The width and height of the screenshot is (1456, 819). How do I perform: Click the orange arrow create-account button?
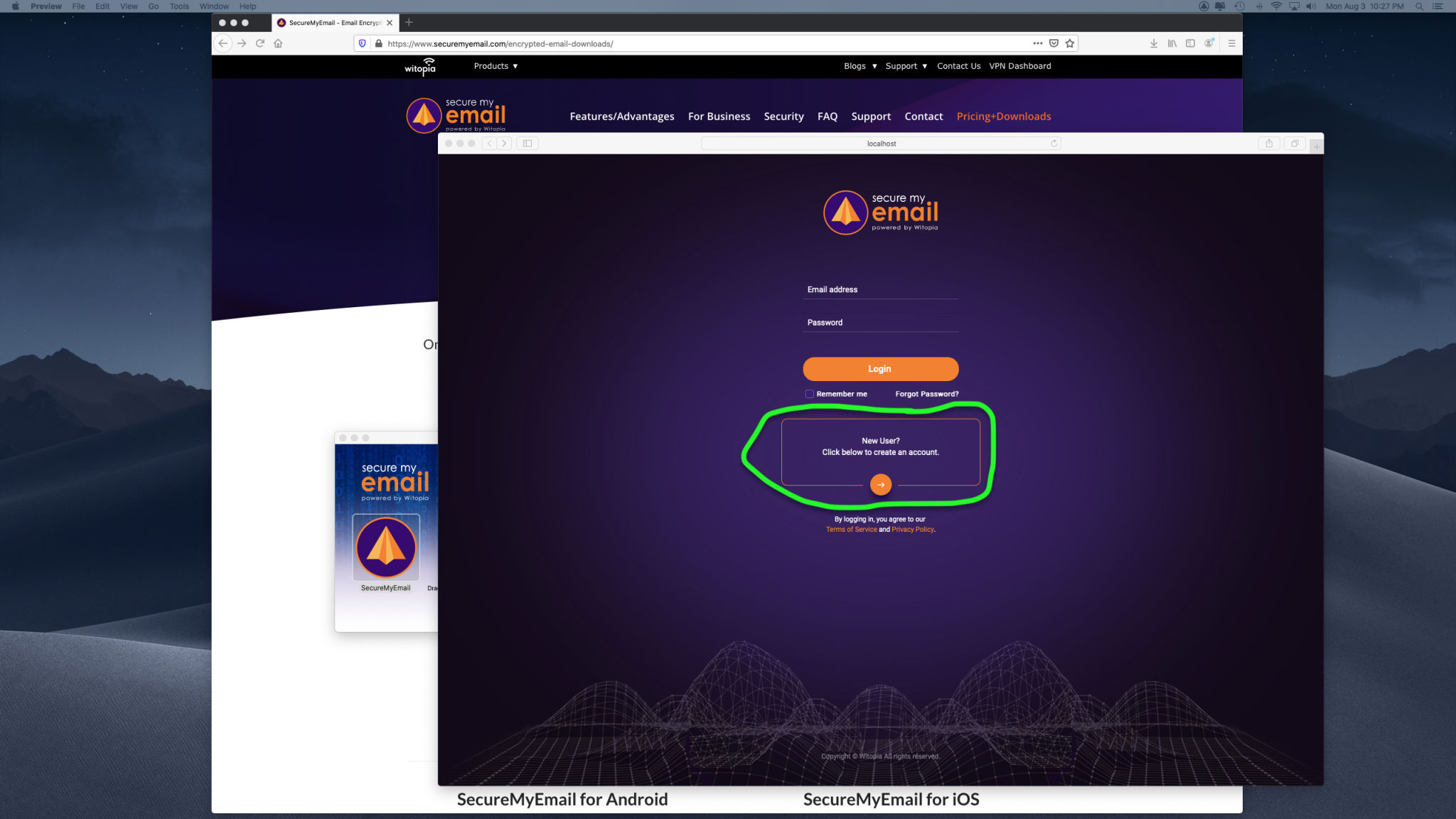pos(880,485)
